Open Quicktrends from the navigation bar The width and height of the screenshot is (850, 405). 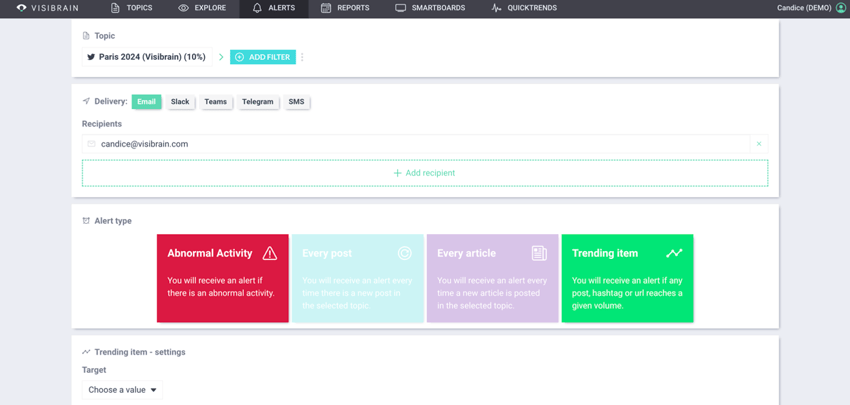tap(524, 8)
